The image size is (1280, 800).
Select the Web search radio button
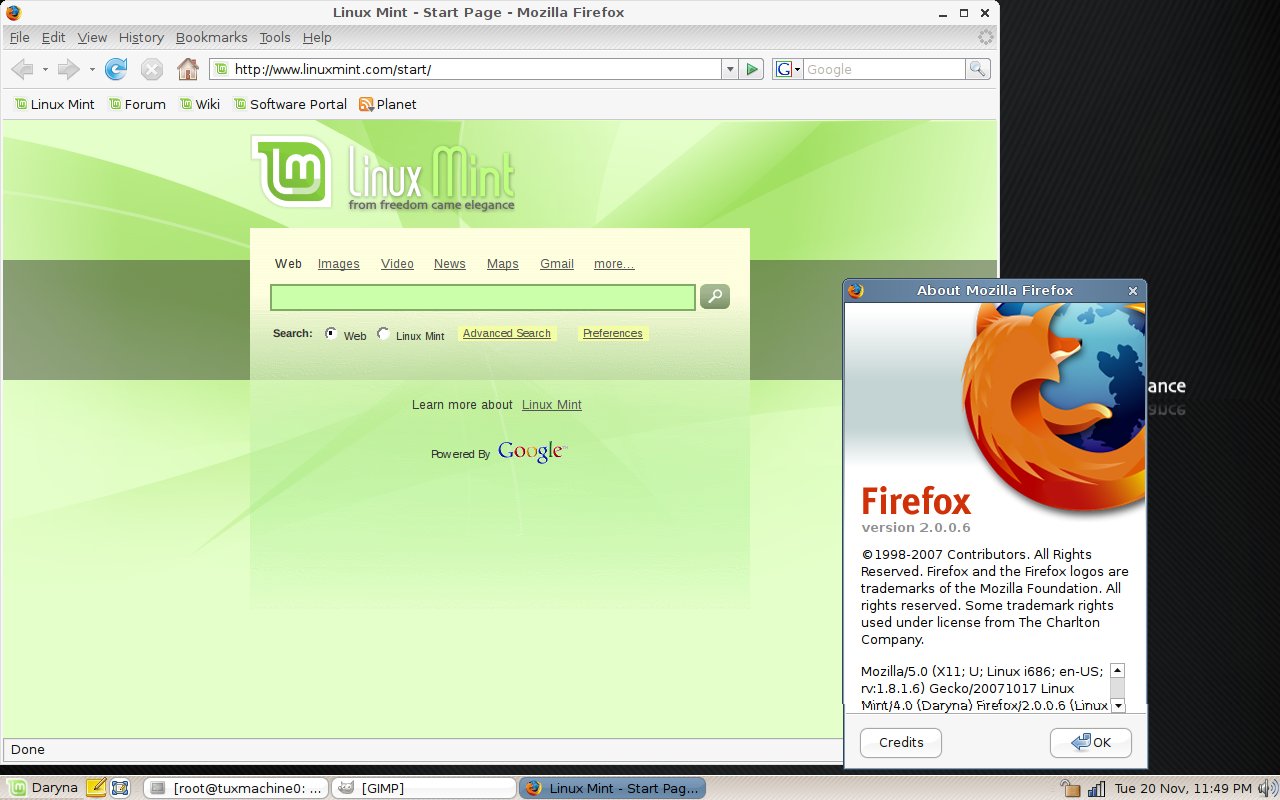331,334
